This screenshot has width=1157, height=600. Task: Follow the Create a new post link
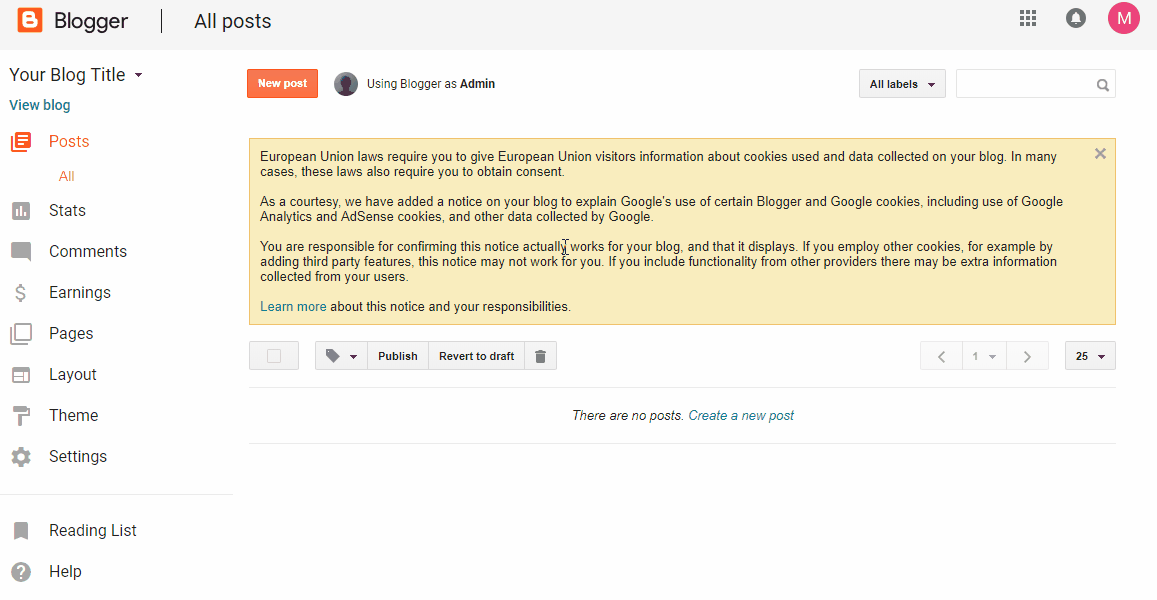click(x=741, y=416)
